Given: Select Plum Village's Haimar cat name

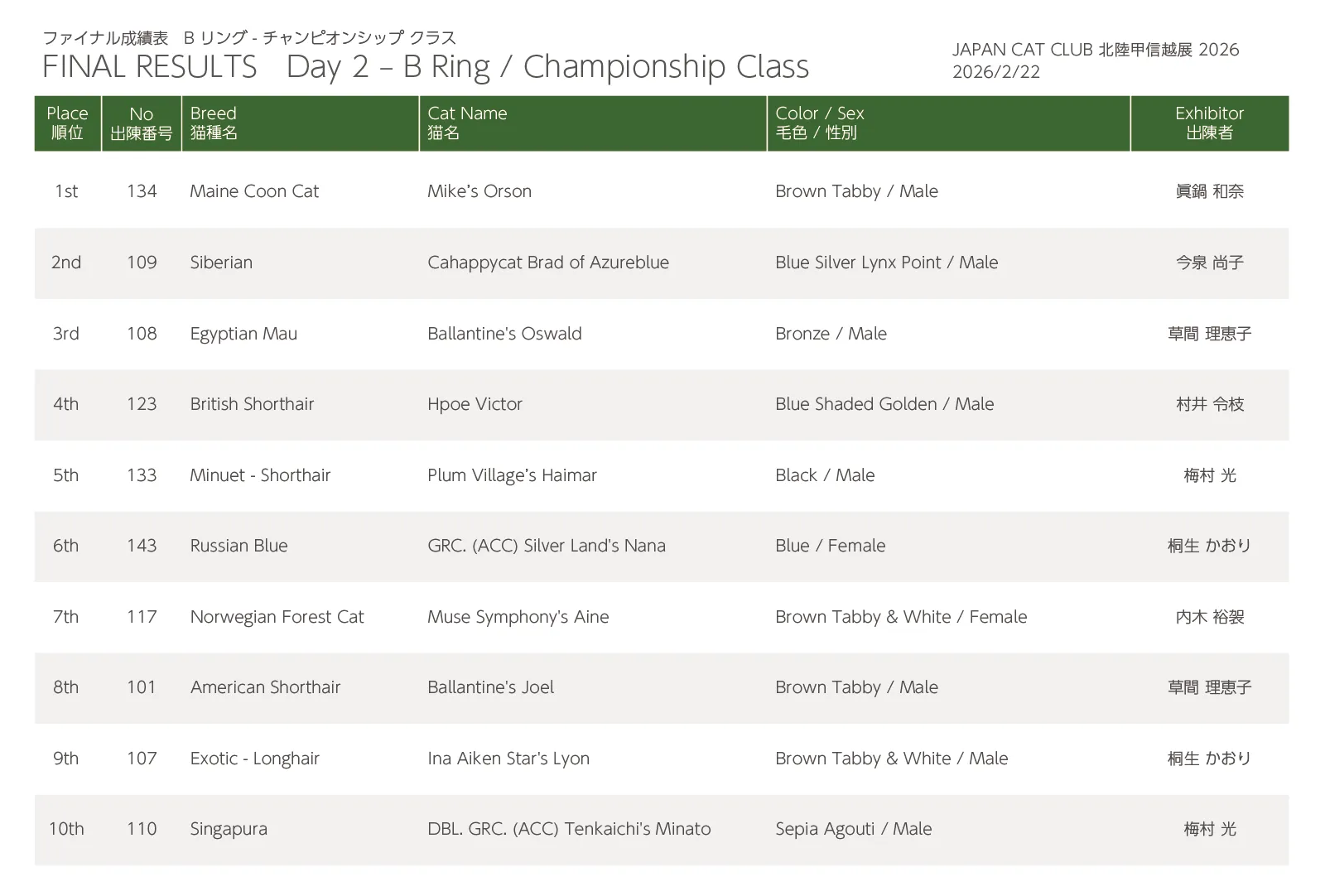Looking at the screenshot, I should [x=512, y=475].
